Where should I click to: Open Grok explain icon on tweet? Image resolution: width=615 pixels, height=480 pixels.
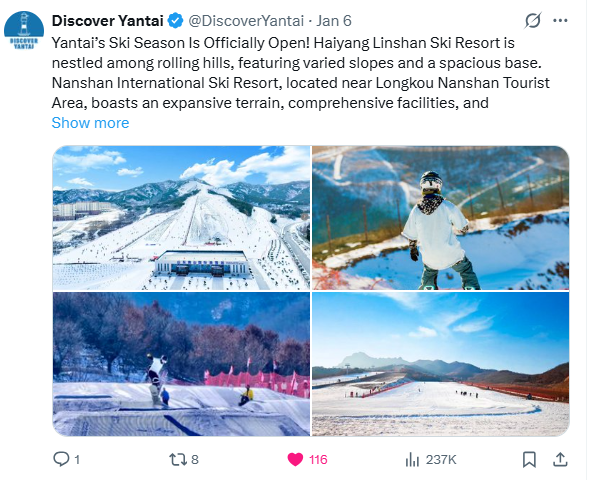533,20
